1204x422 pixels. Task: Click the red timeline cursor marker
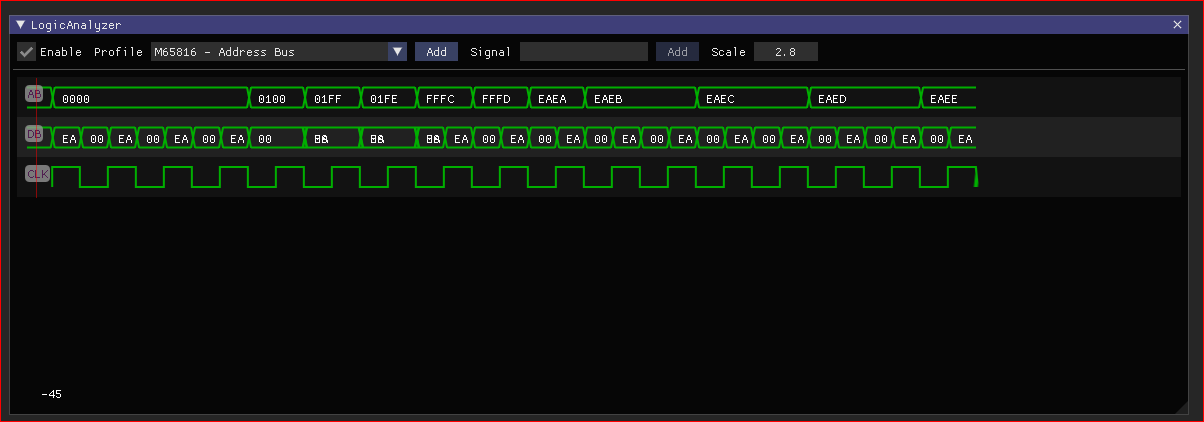point(37,137)
